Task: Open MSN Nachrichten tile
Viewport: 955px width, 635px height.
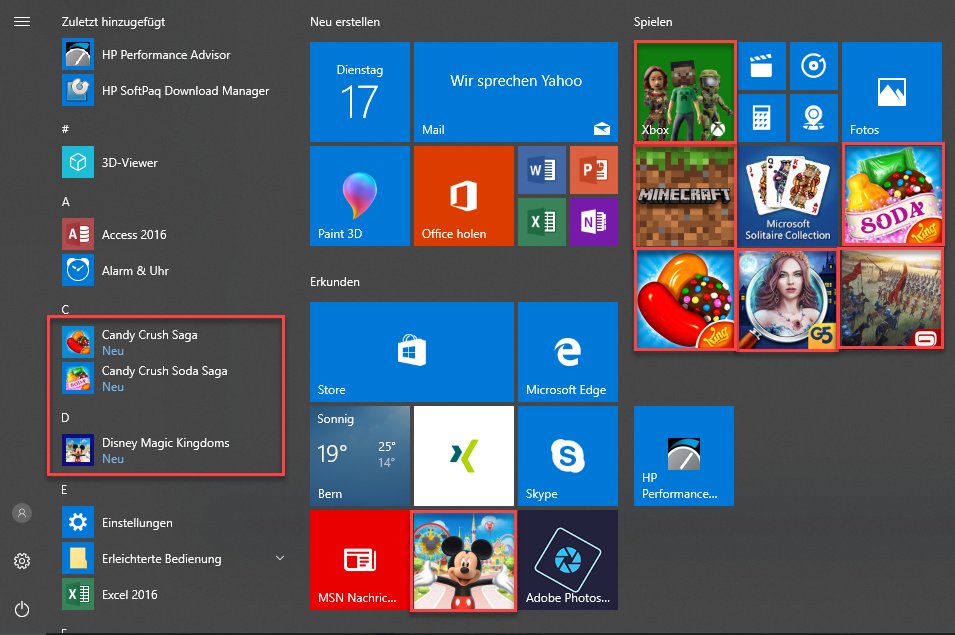Action: point(360,560)
